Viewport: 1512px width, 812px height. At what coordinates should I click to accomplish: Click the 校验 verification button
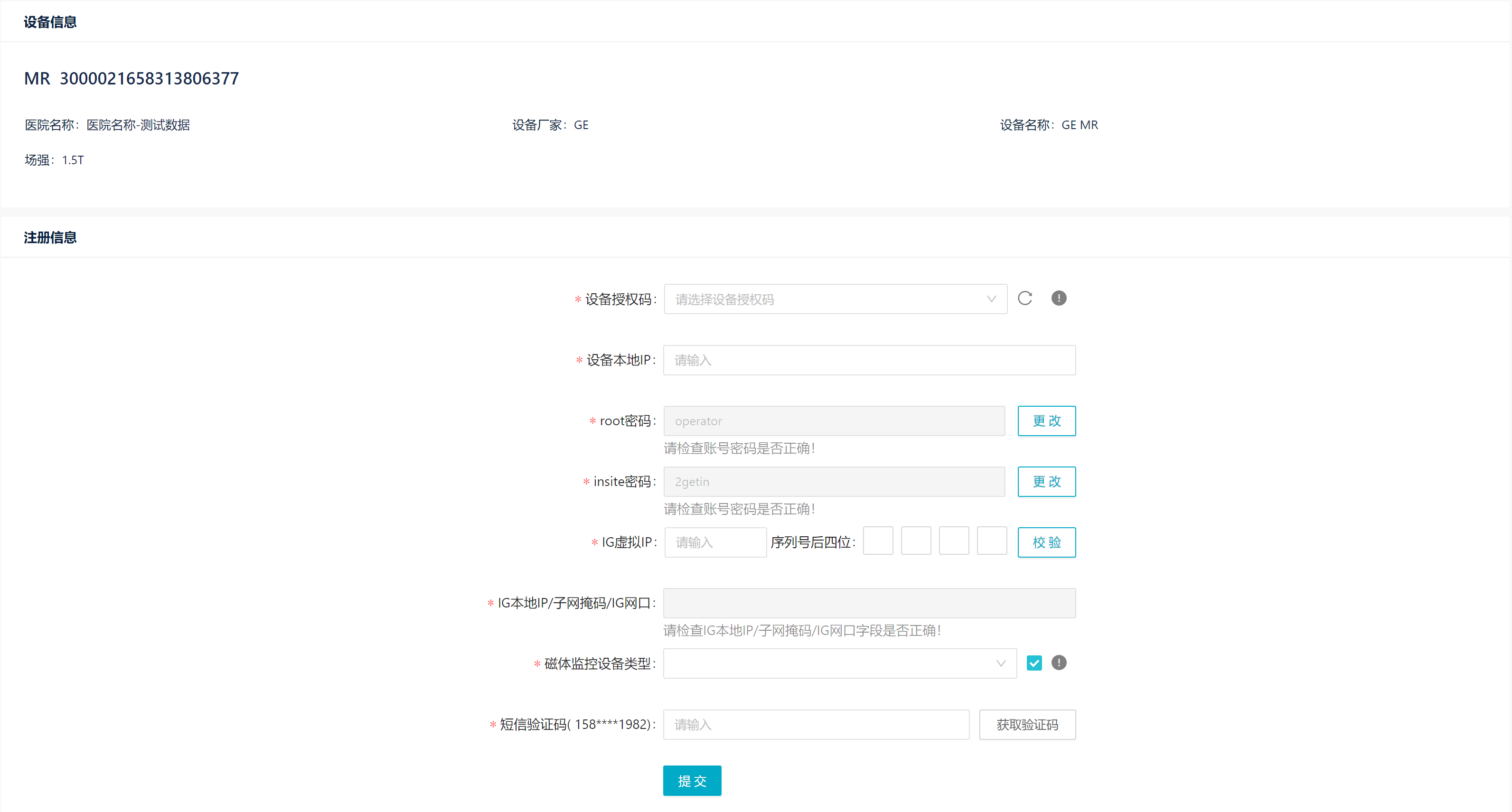(x=1047, y=542)
